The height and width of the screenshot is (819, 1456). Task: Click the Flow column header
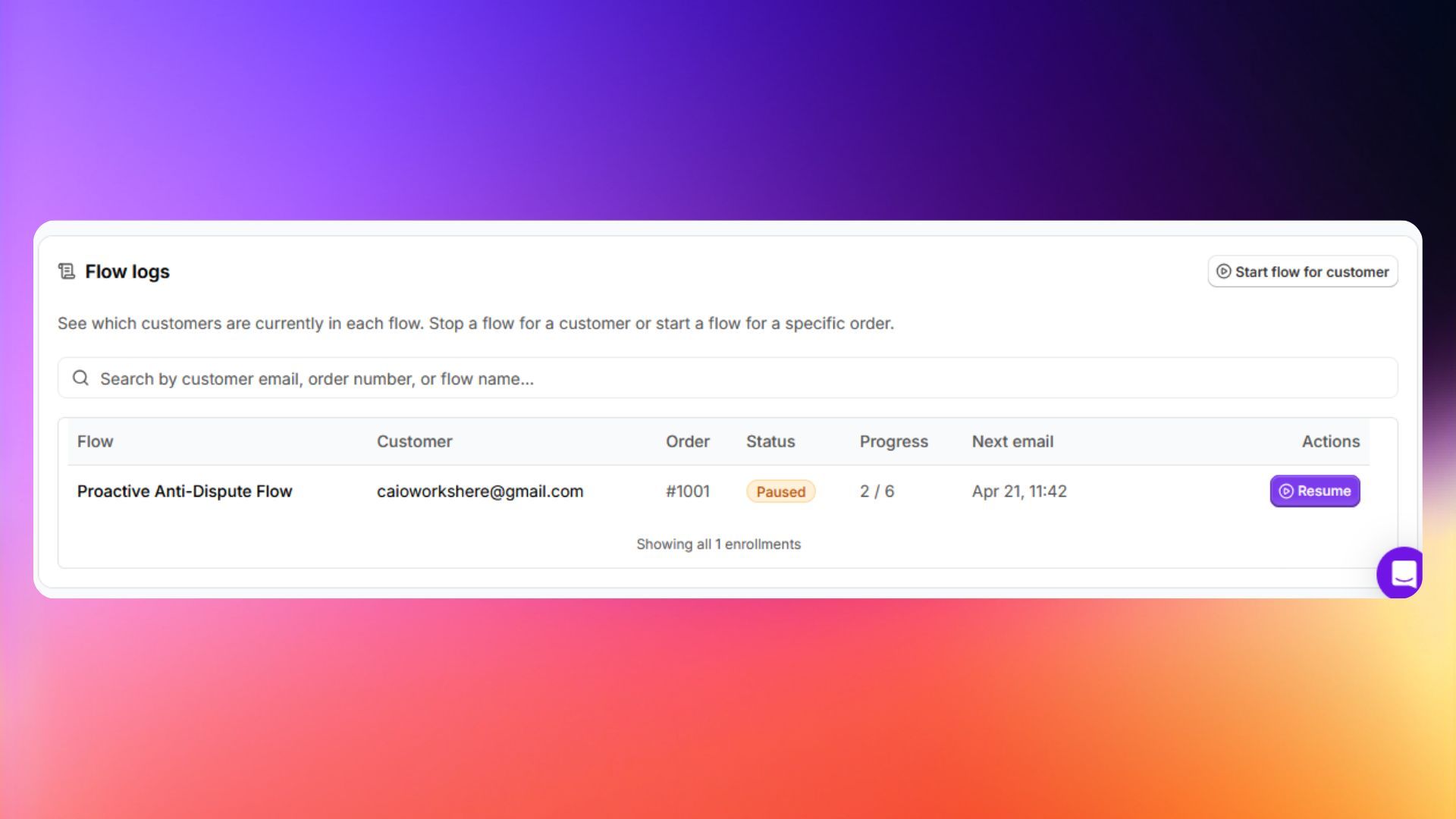click(x=95, y=441)
